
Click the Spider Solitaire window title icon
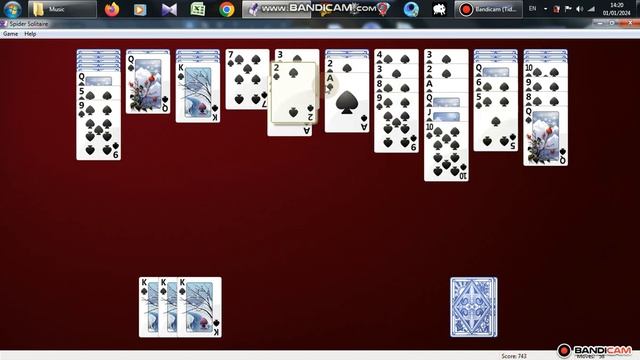coord(3,24)
